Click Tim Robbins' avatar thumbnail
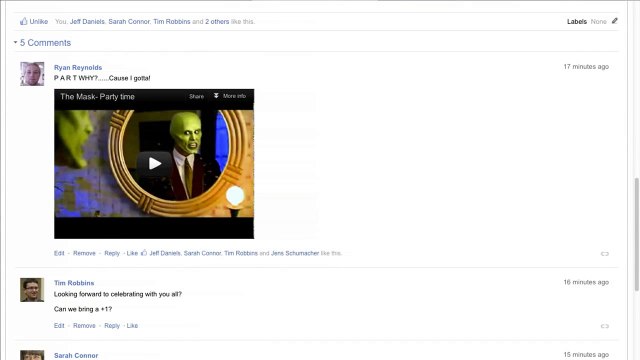This screenshot has width=640, height=360. [32, 290]
